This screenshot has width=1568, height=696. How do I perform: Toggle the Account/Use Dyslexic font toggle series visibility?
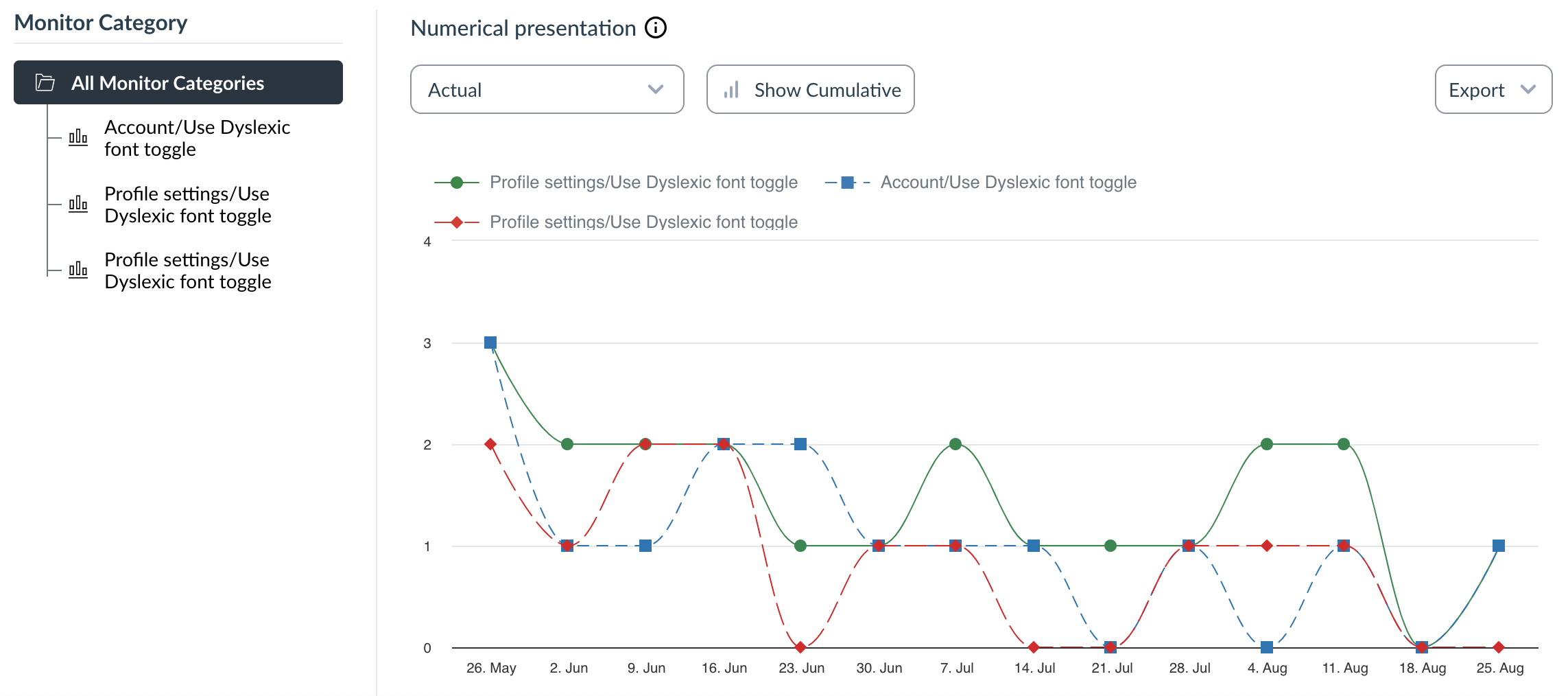click(1007, 182)
